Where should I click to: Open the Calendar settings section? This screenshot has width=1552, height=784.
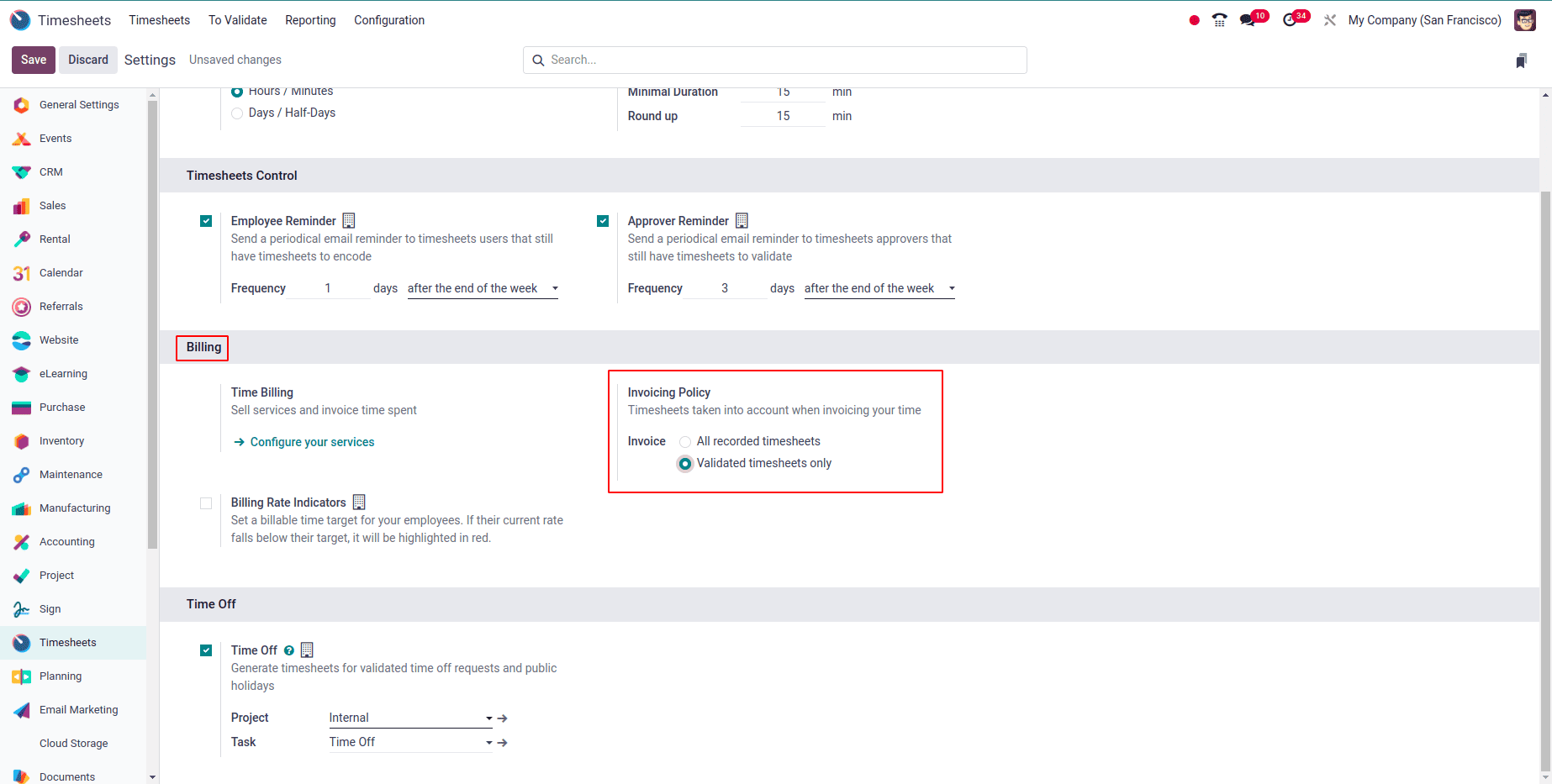[60, 272]
